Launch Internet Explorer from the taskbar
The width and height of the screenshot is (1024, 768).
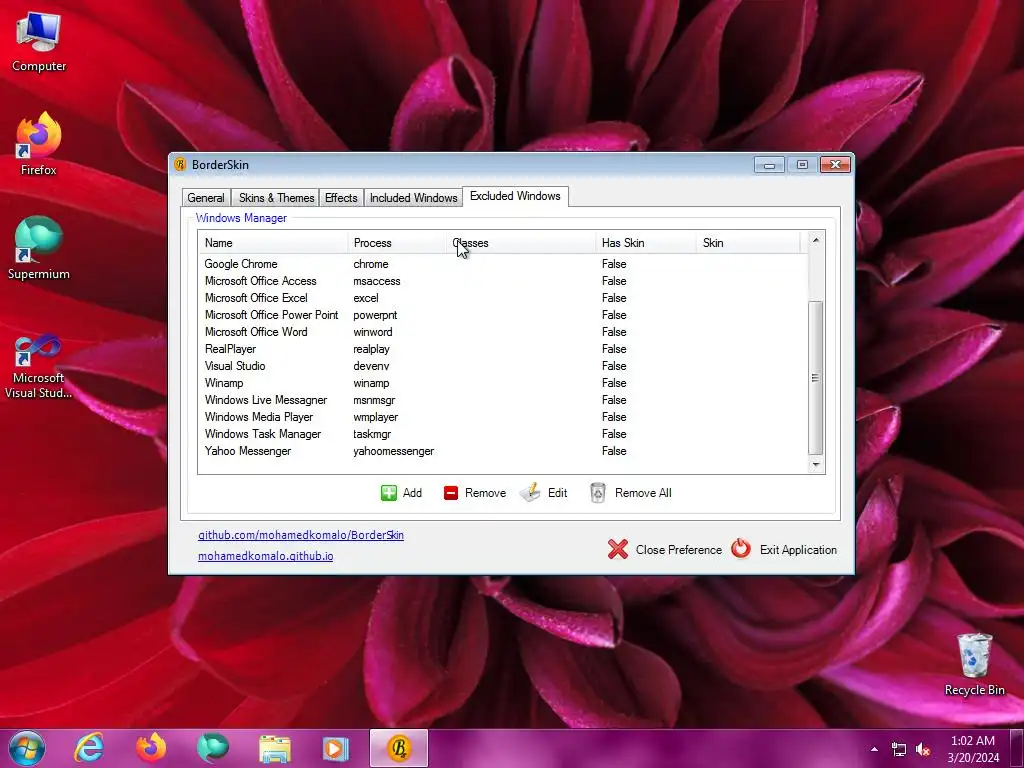click(89, 748)
